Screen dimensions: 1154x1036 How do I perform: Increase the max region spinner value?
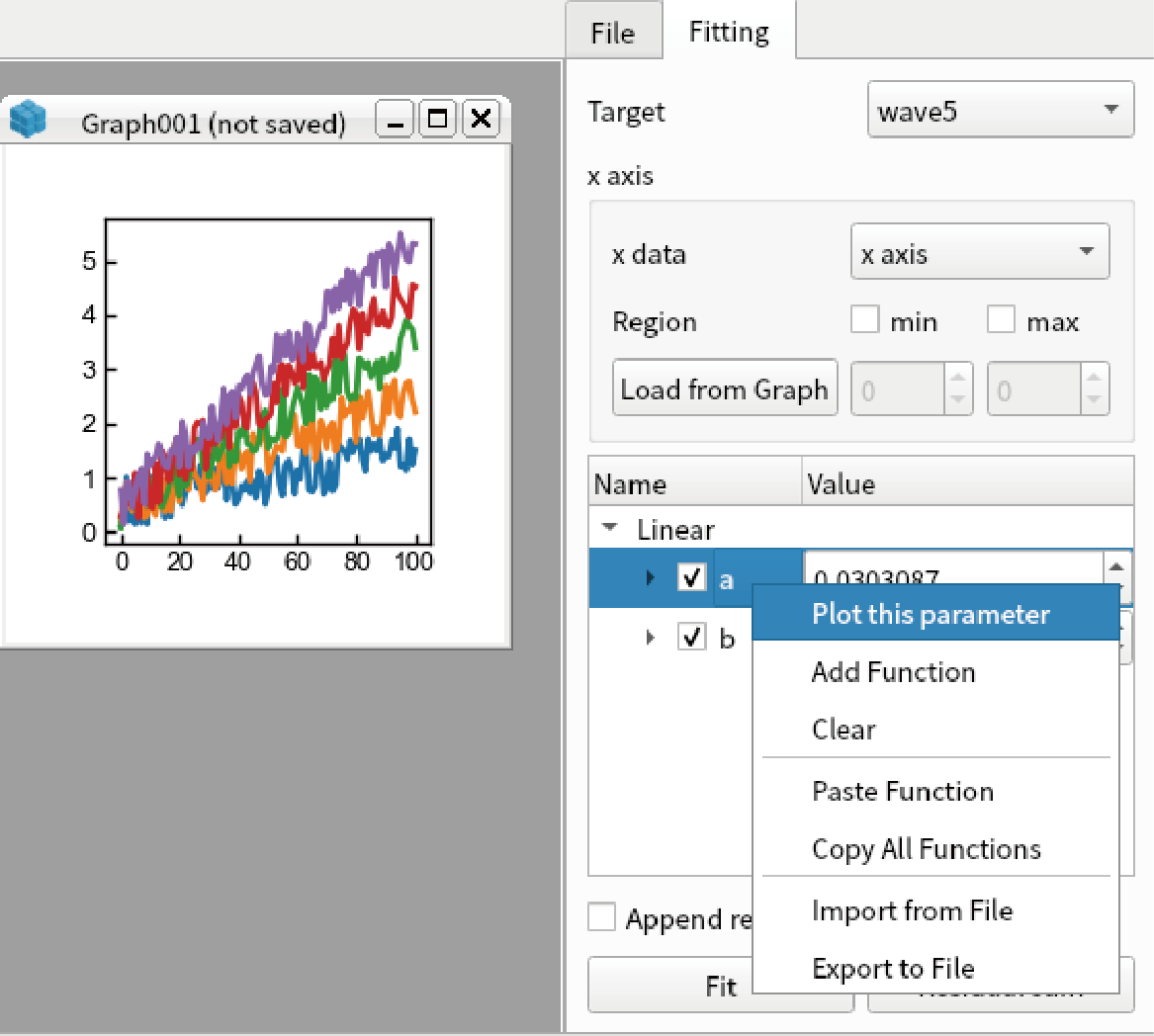click(1094, 377)
